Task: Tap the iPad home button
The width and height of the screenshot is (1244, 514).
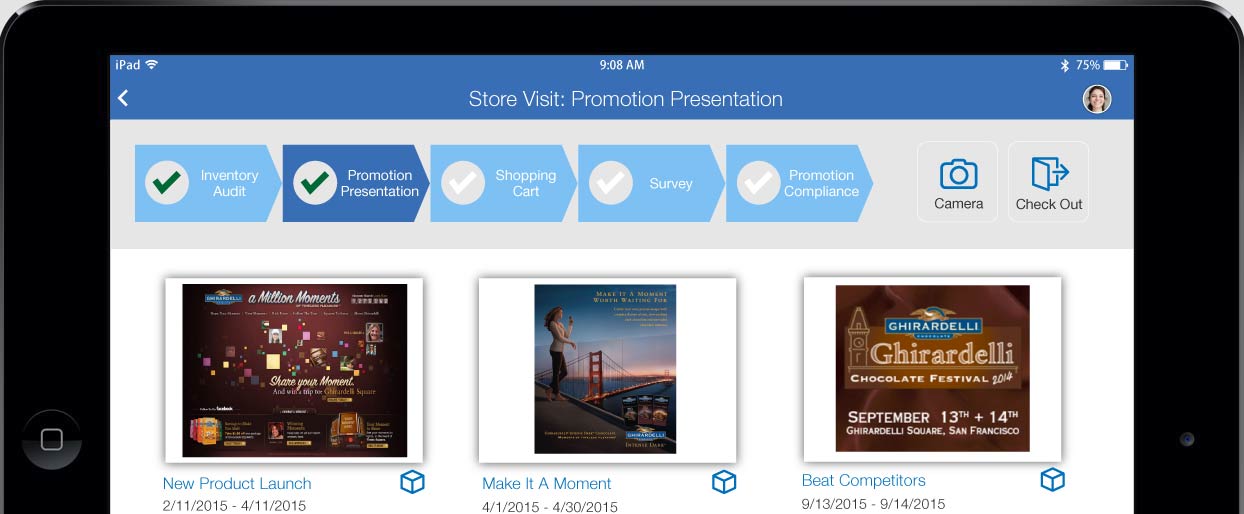Action: pos(51,440)
